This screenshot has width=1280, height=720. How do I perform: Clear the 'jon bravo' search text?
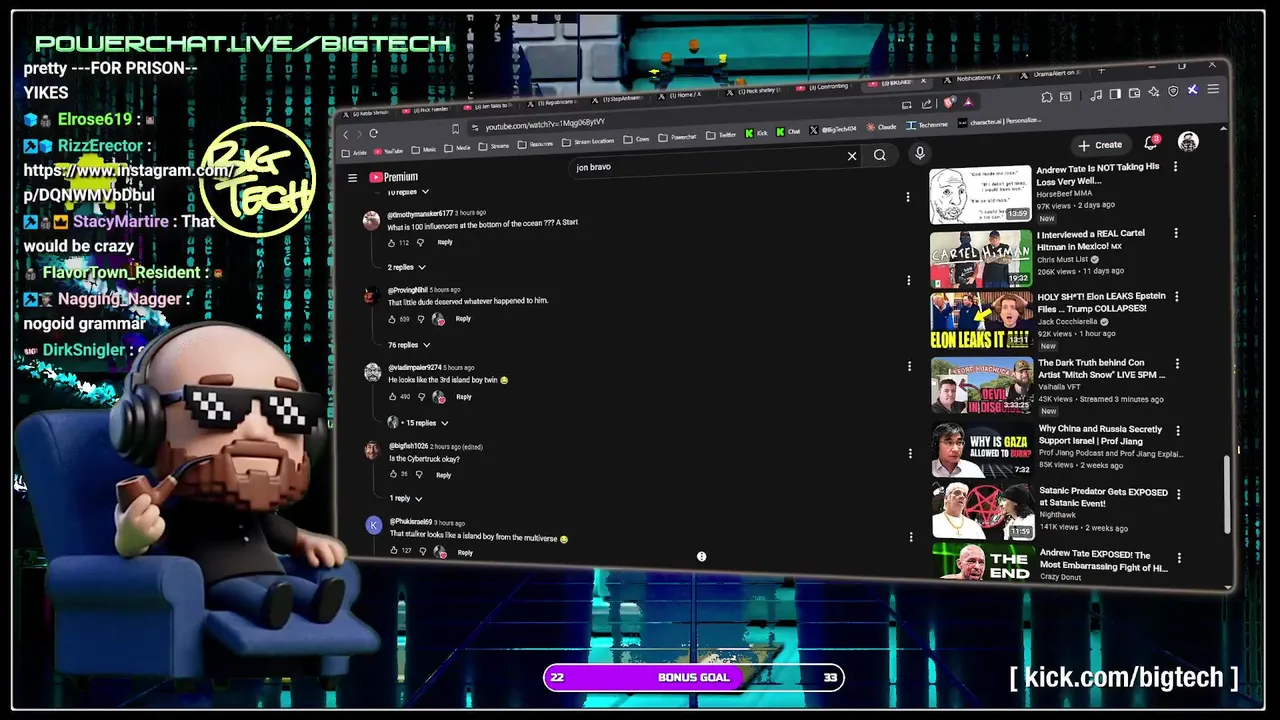click(852, 156)
